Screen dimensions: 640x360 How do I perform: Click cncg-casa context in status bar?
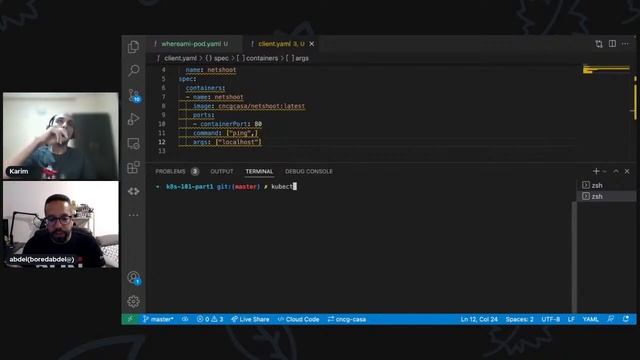(x=347, y=319)
